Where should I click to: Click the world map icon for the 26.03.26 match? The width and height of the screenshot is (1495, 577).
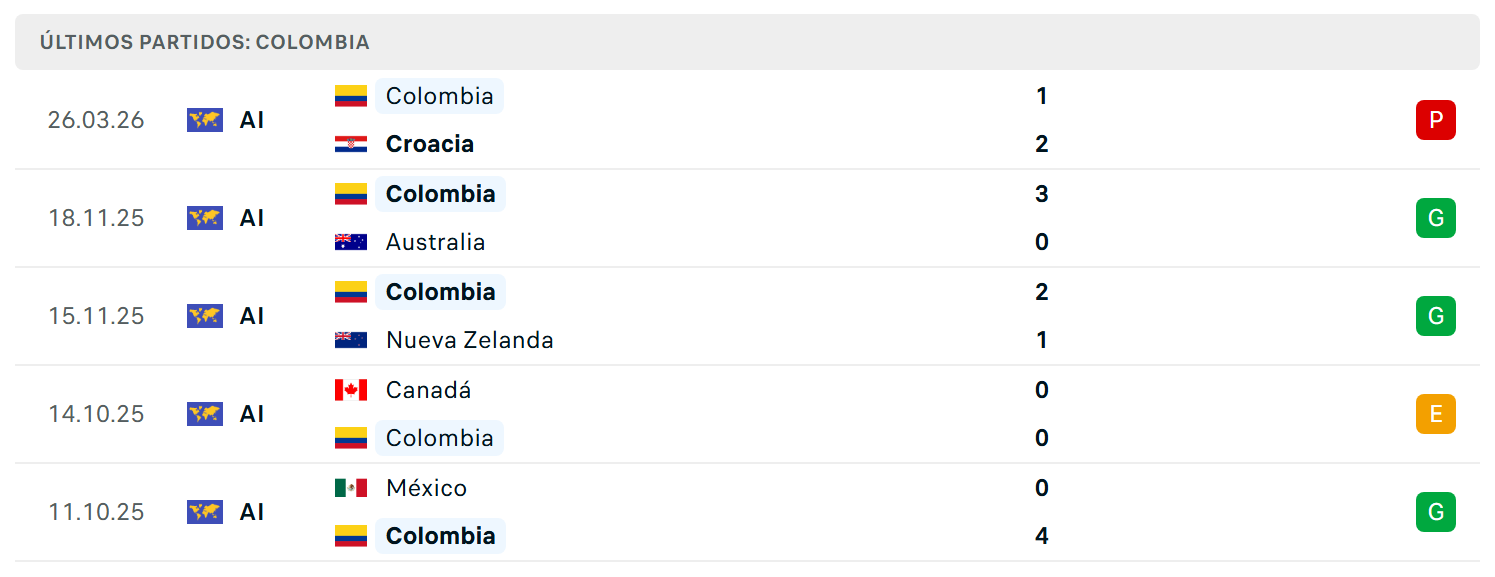[205, 120]
